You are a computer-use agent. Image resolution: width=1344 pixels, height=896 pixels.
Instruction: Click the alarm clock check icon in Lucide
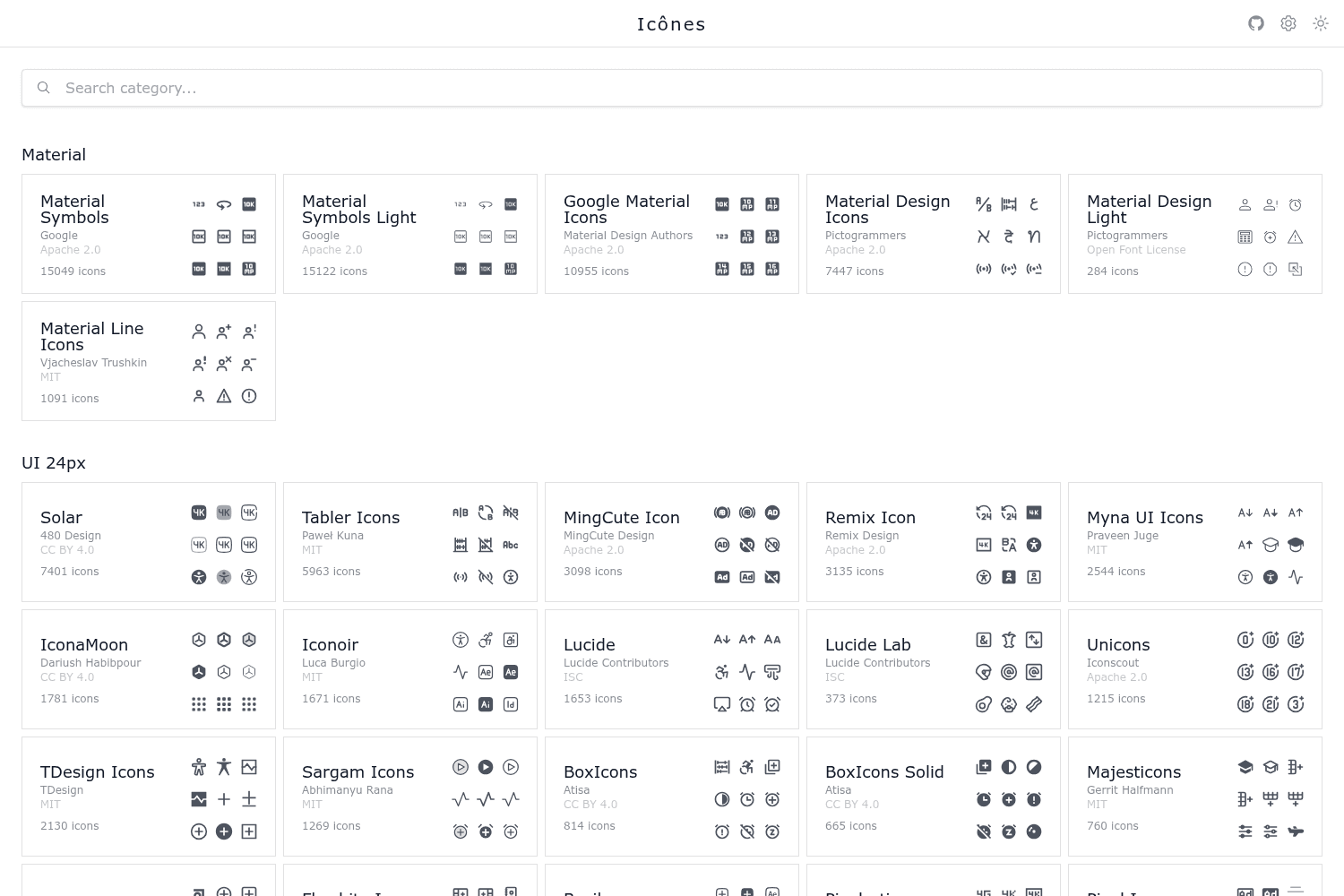coord(772,704)
